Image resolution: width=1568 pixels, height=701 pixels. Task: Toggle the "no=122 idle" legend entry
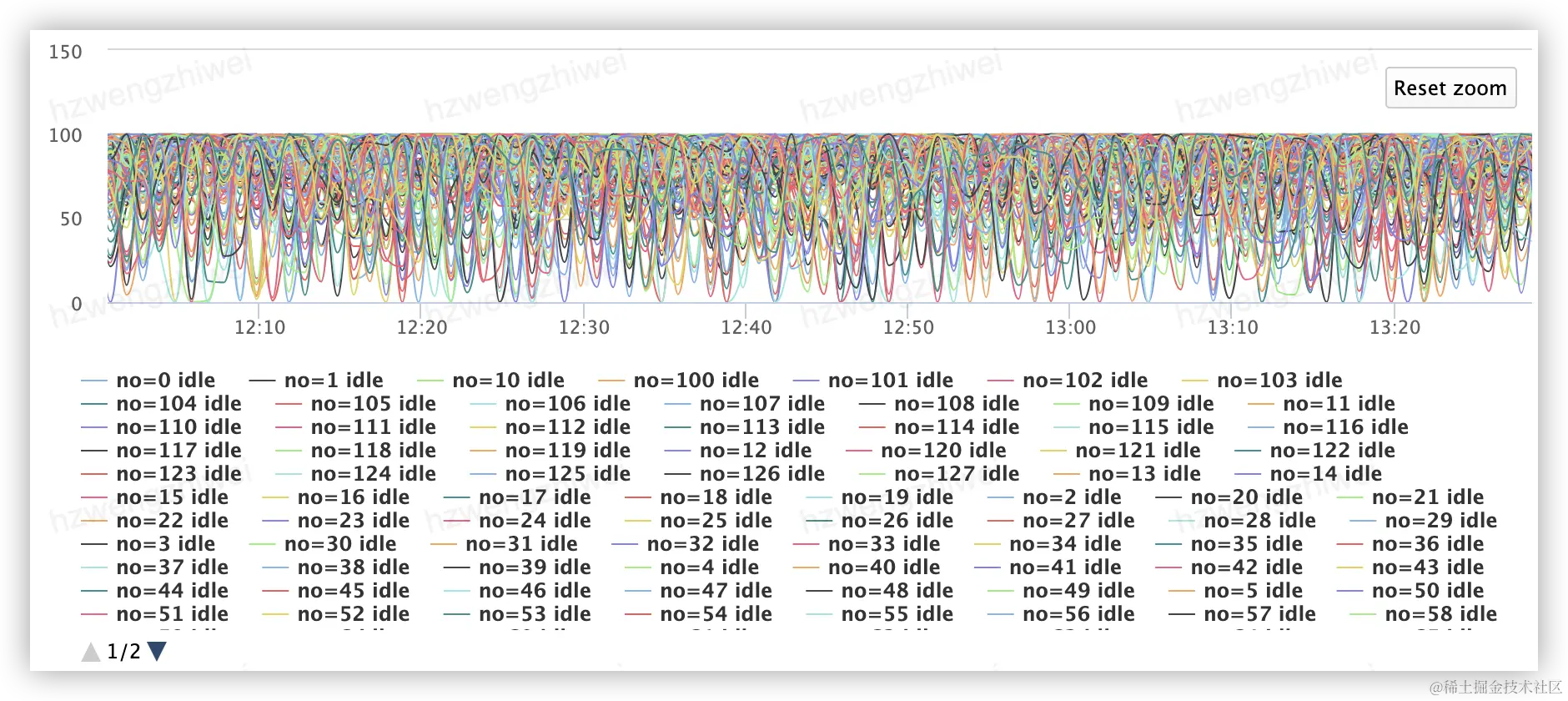[1314, 451]
